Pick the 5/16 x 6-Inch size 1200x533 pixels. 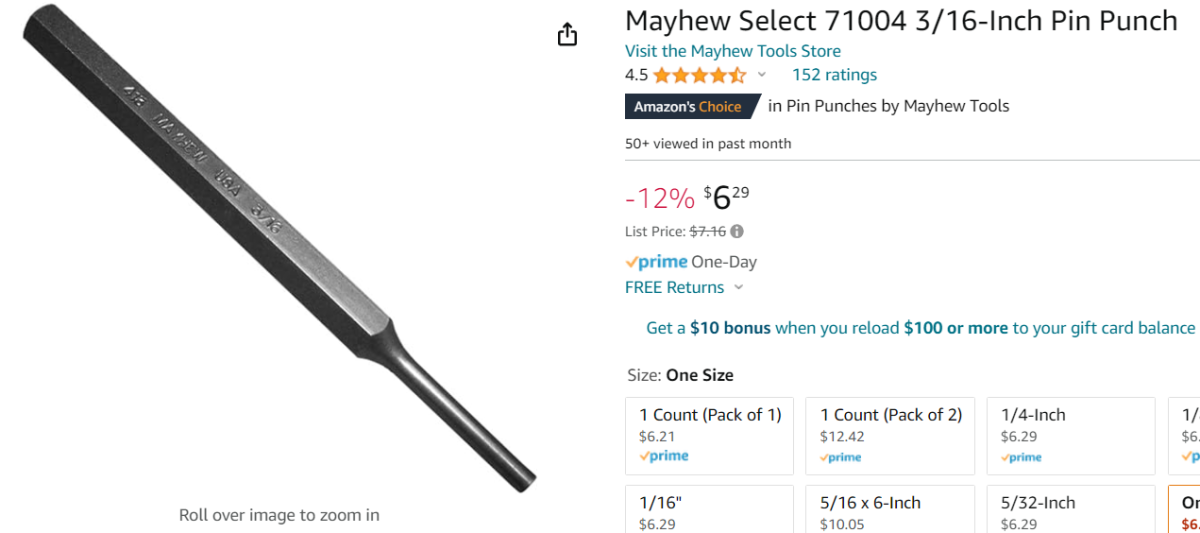coord(890,509)
